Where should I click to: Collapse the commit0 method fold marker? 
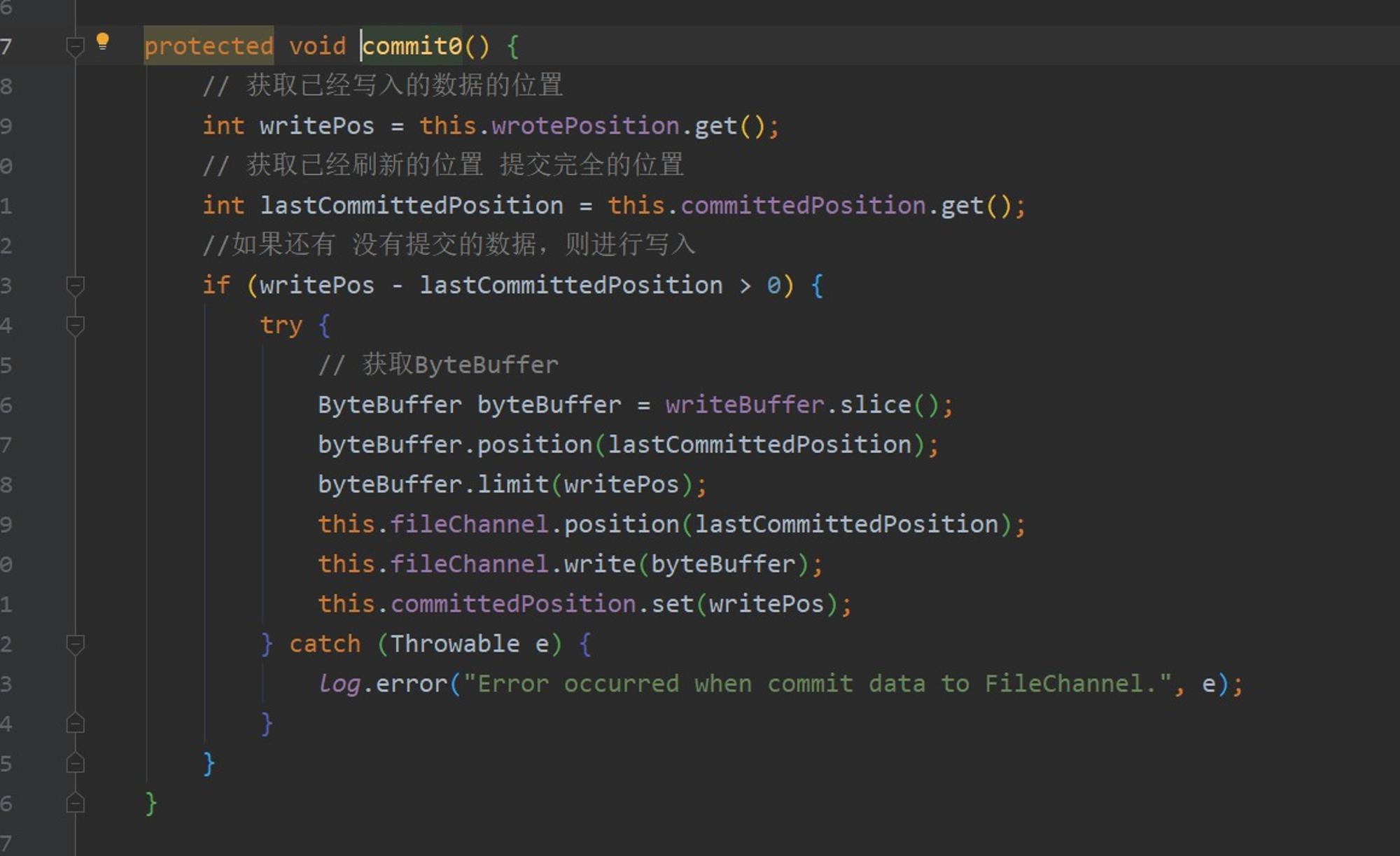tap(75, 47)
